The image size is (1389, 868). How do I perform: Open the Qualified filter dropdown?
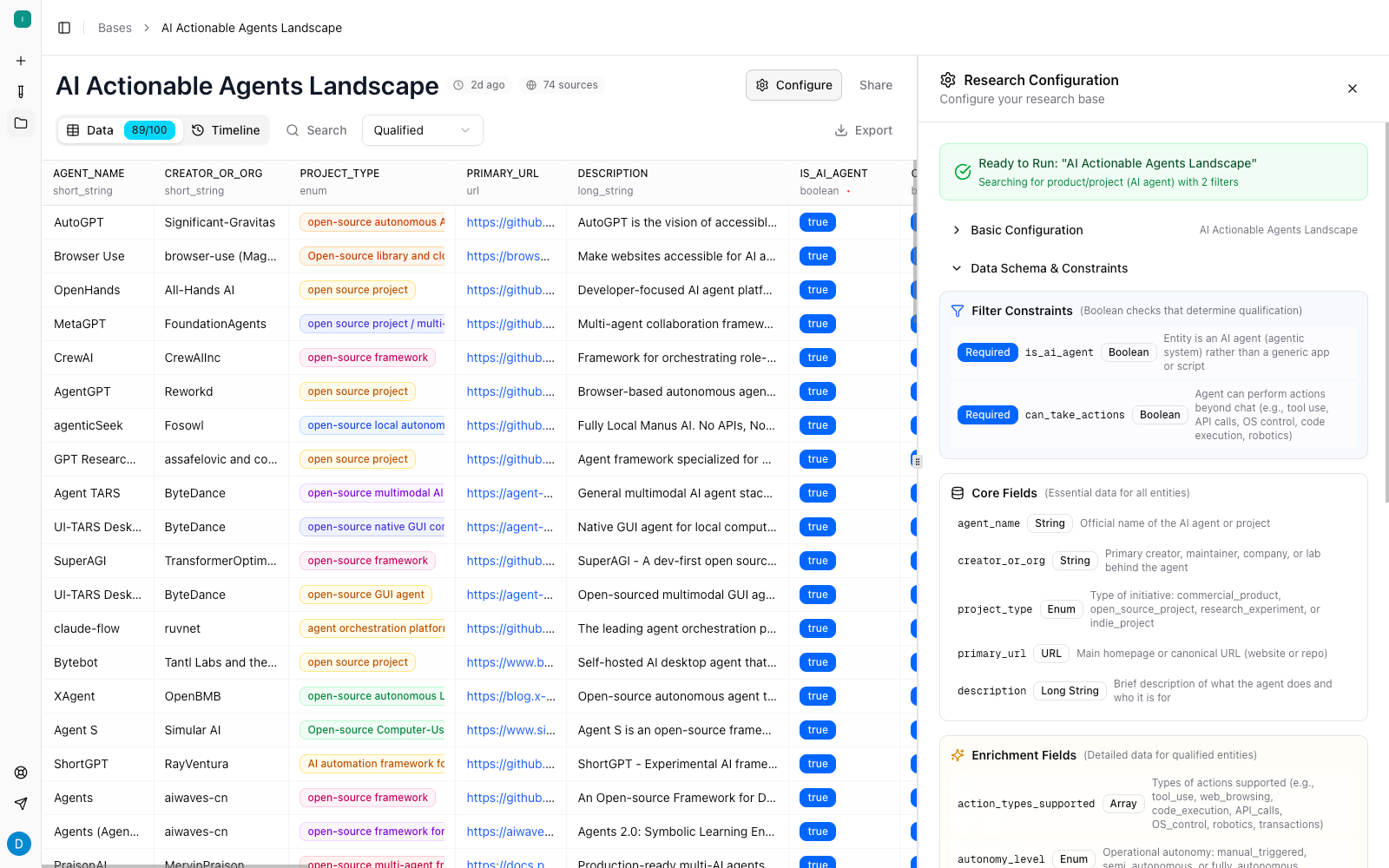(x=422, y=130)
